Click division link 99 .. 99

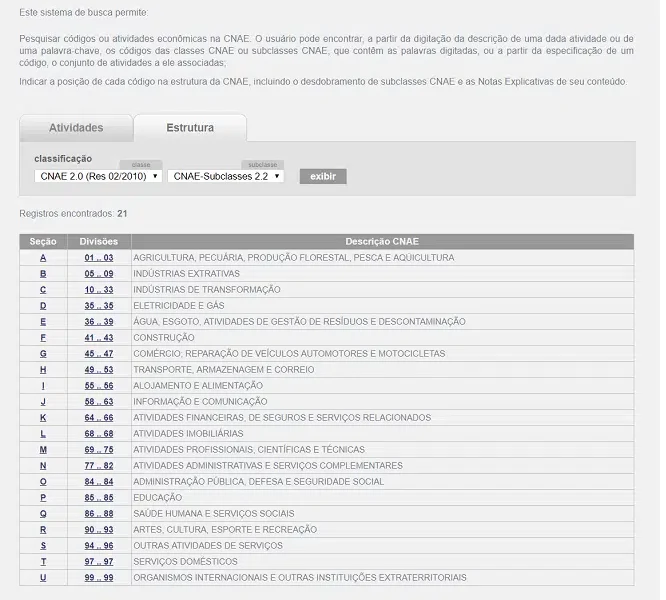(99, 578)
